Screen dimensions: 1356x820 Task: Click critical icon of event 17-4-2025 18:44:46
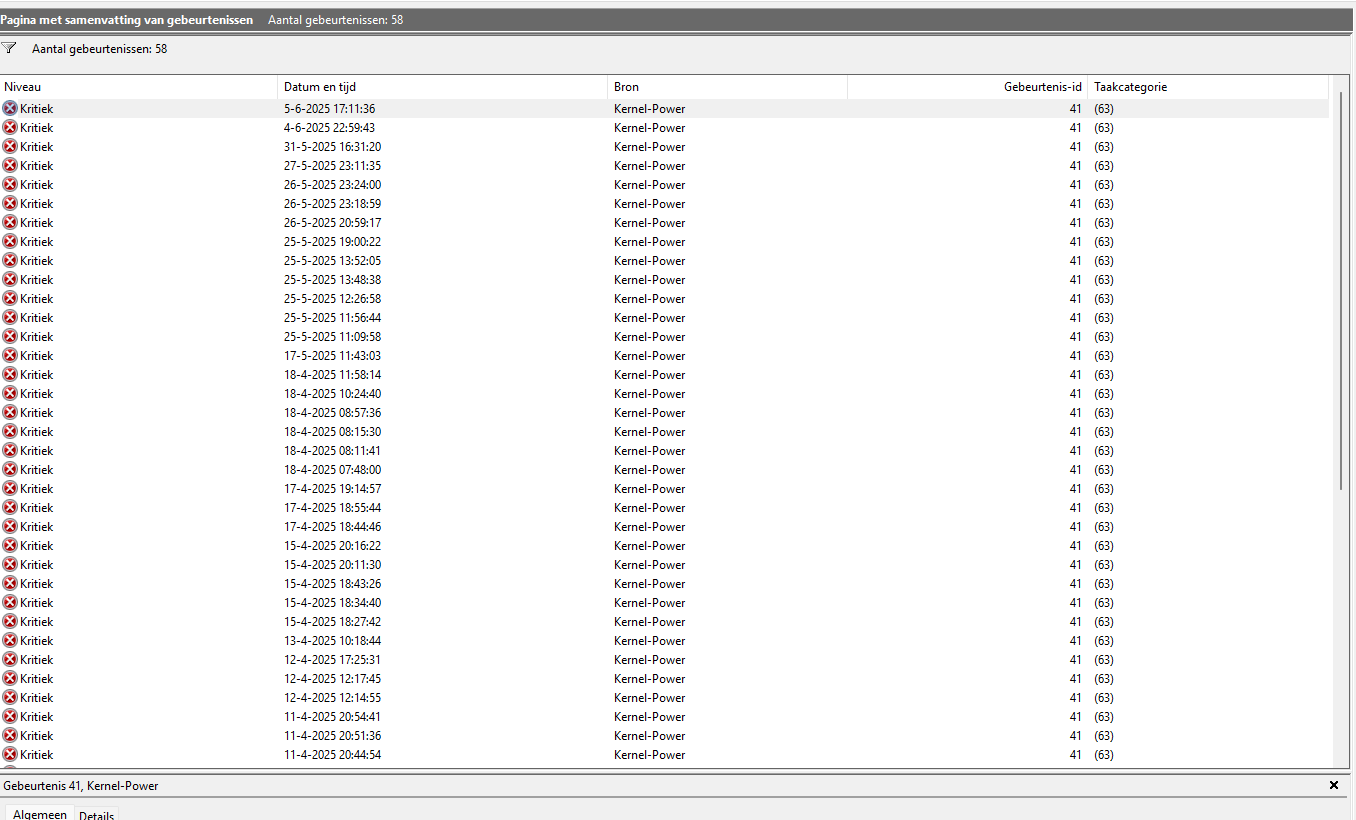[10, 526]
